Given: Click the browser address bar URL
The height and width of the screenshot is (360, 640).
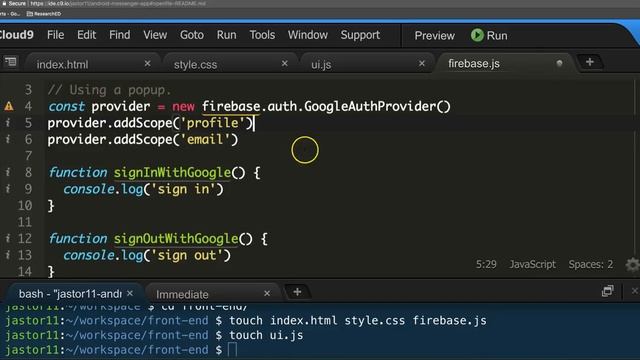Looking at the screenshot, I should [118, 4].
